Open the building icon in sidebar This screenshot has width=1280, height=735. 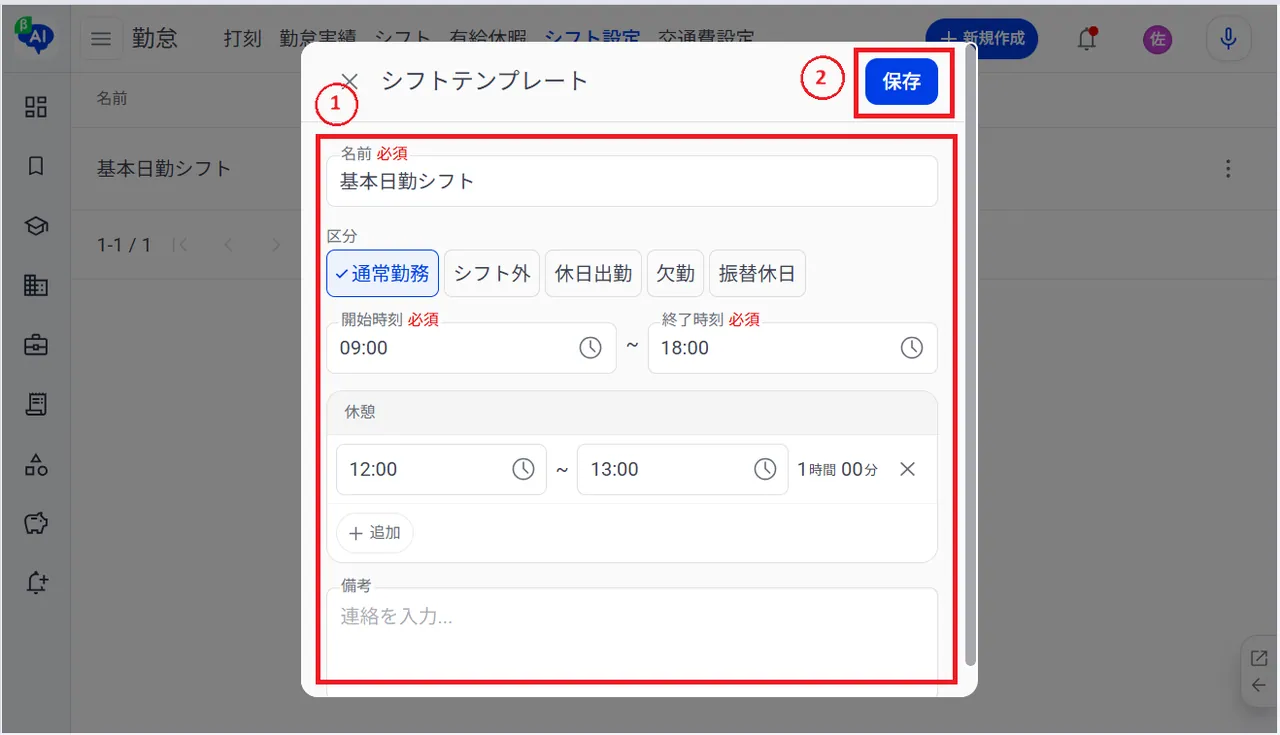coord(36,286)
